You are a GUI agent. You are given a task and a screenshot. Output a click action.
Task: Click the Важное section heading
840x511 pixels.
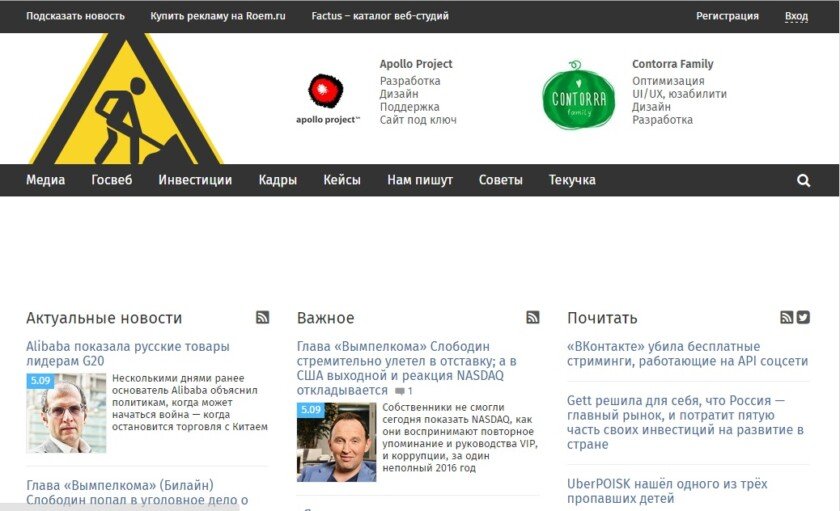point(325,318)
